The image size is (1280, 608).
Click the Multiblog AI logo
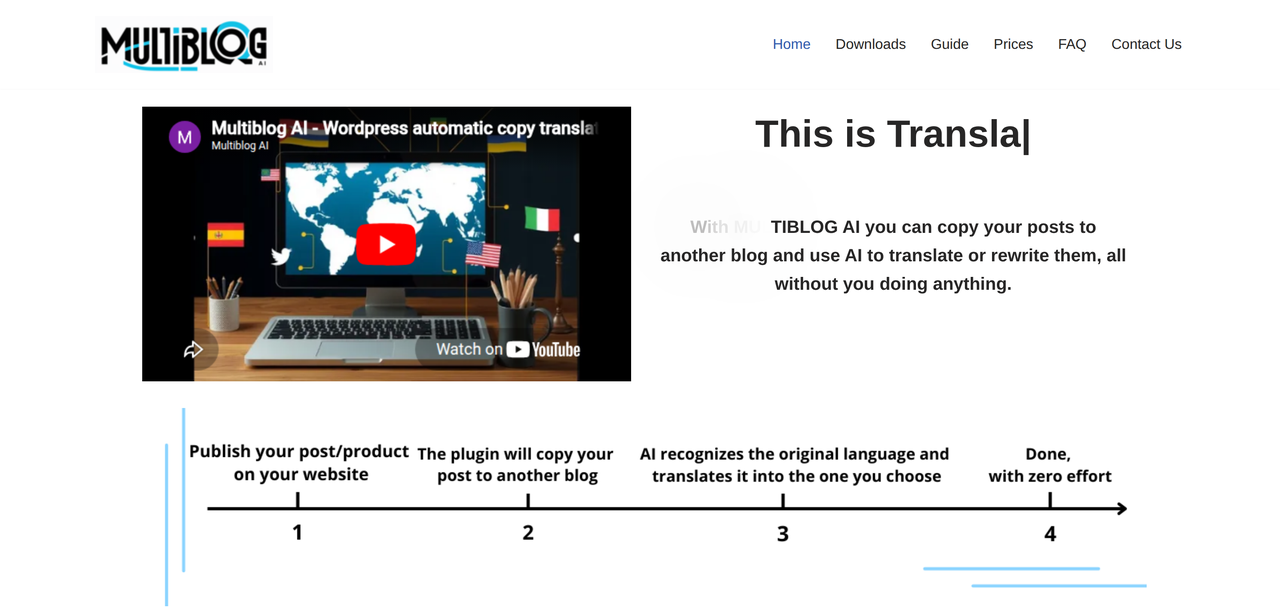(184, 45)
